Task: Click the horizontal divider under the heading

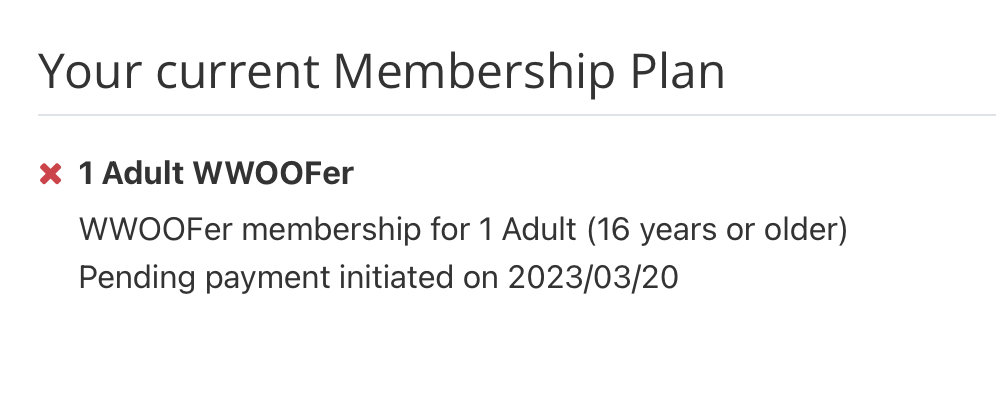Action: (x=517, y=115)
